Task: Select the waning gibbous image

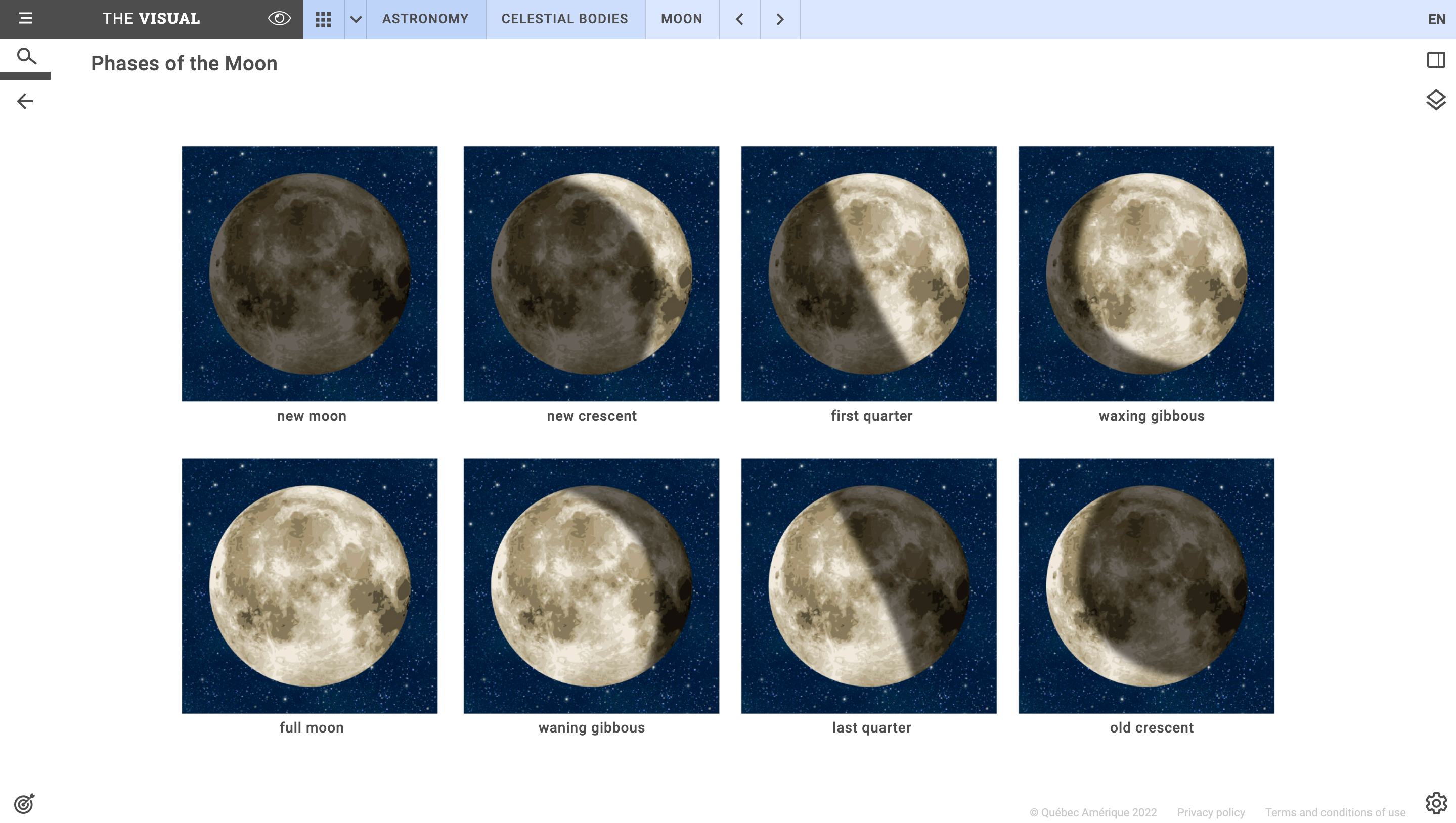Action: pos(591,585)
